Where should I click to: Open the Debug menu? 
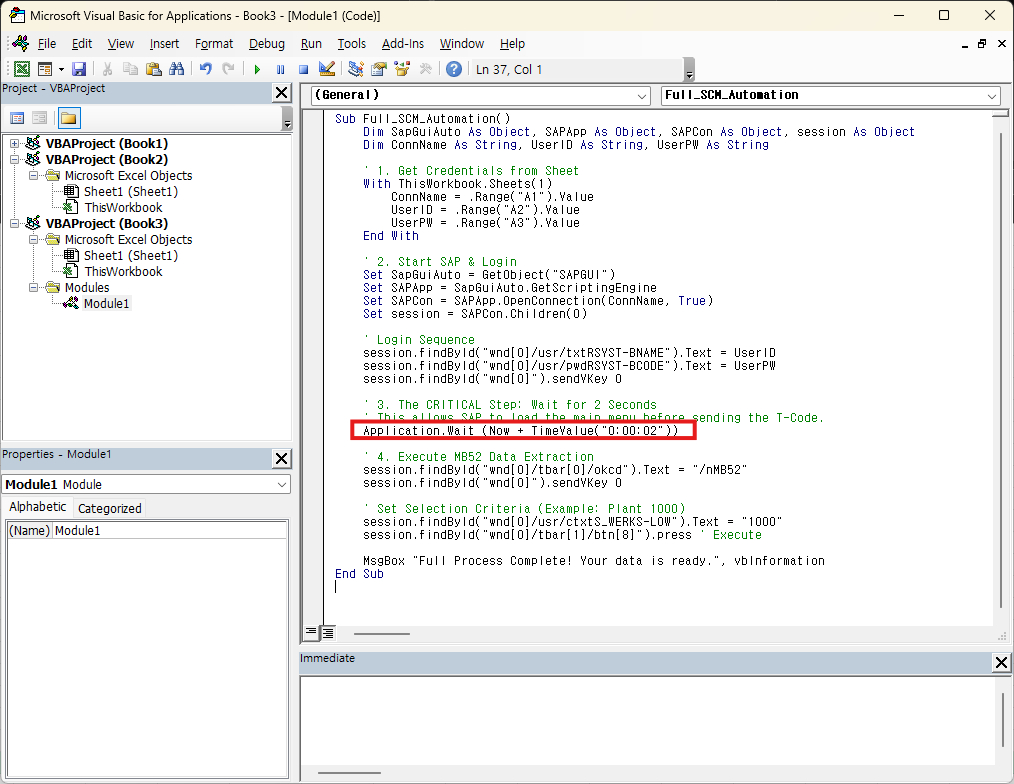[x=266, y=44]
